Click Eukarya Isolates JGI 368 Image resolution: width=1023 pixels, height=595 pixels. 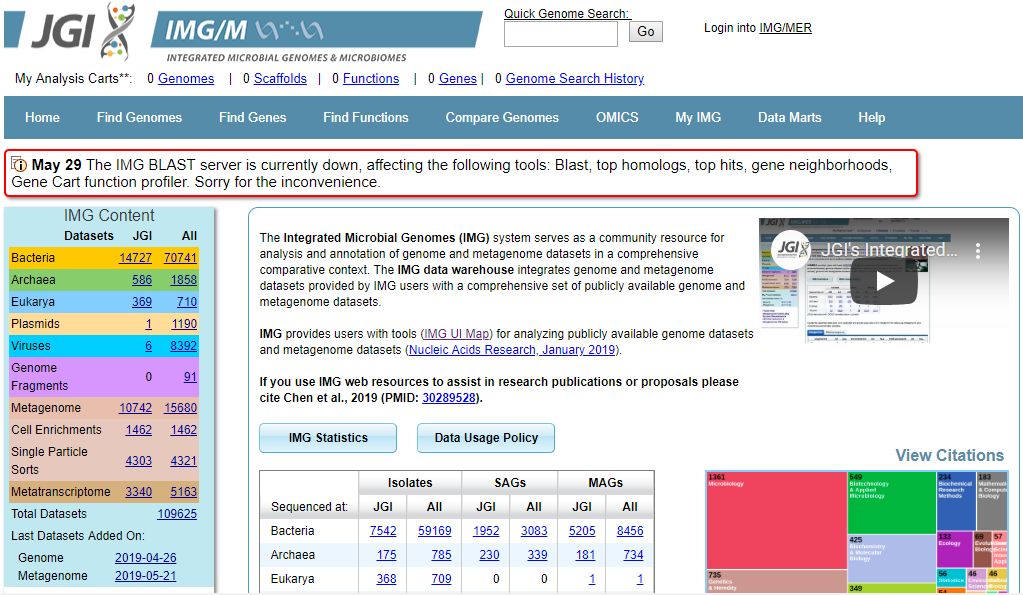pos(386,579)
